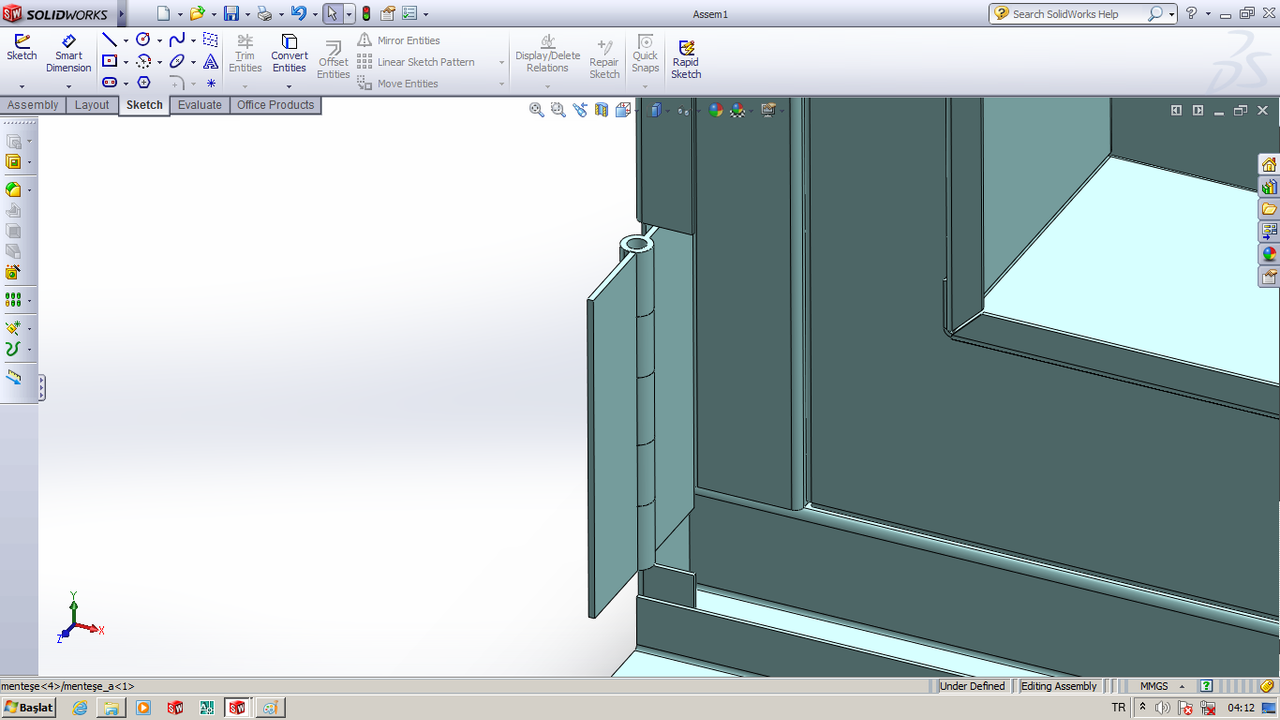Open the Smart Dimension dropdown arrow
This screenshot has height=720, width=1280.
68,86
